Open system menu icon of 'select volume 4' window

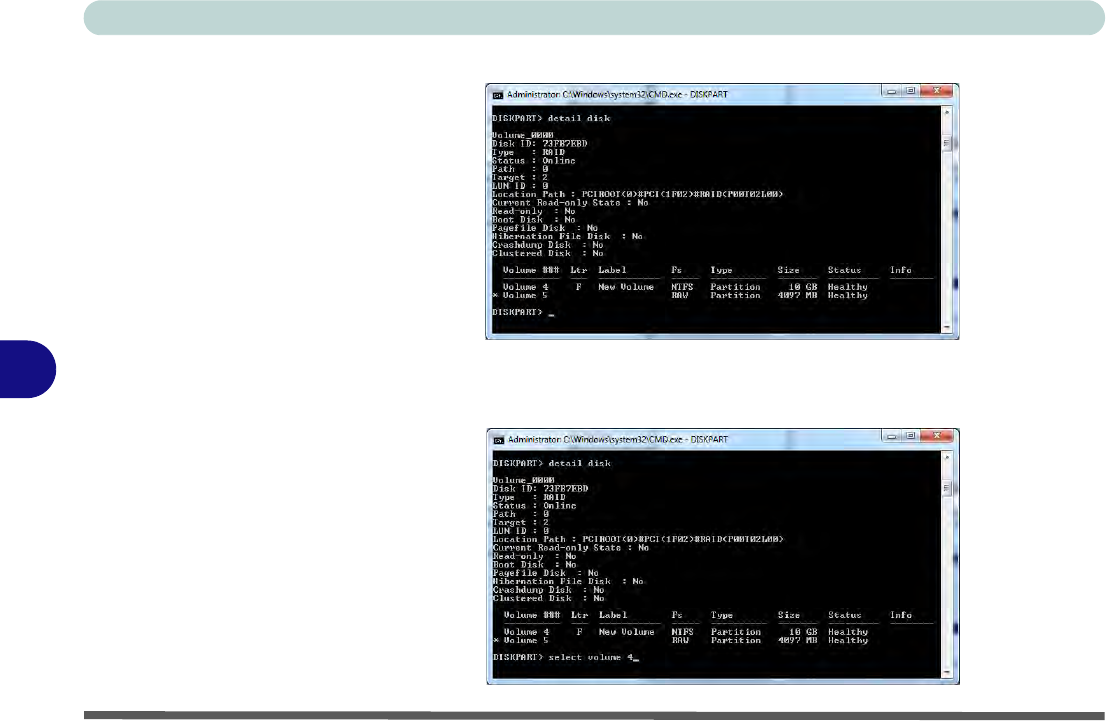pos(497,439)
